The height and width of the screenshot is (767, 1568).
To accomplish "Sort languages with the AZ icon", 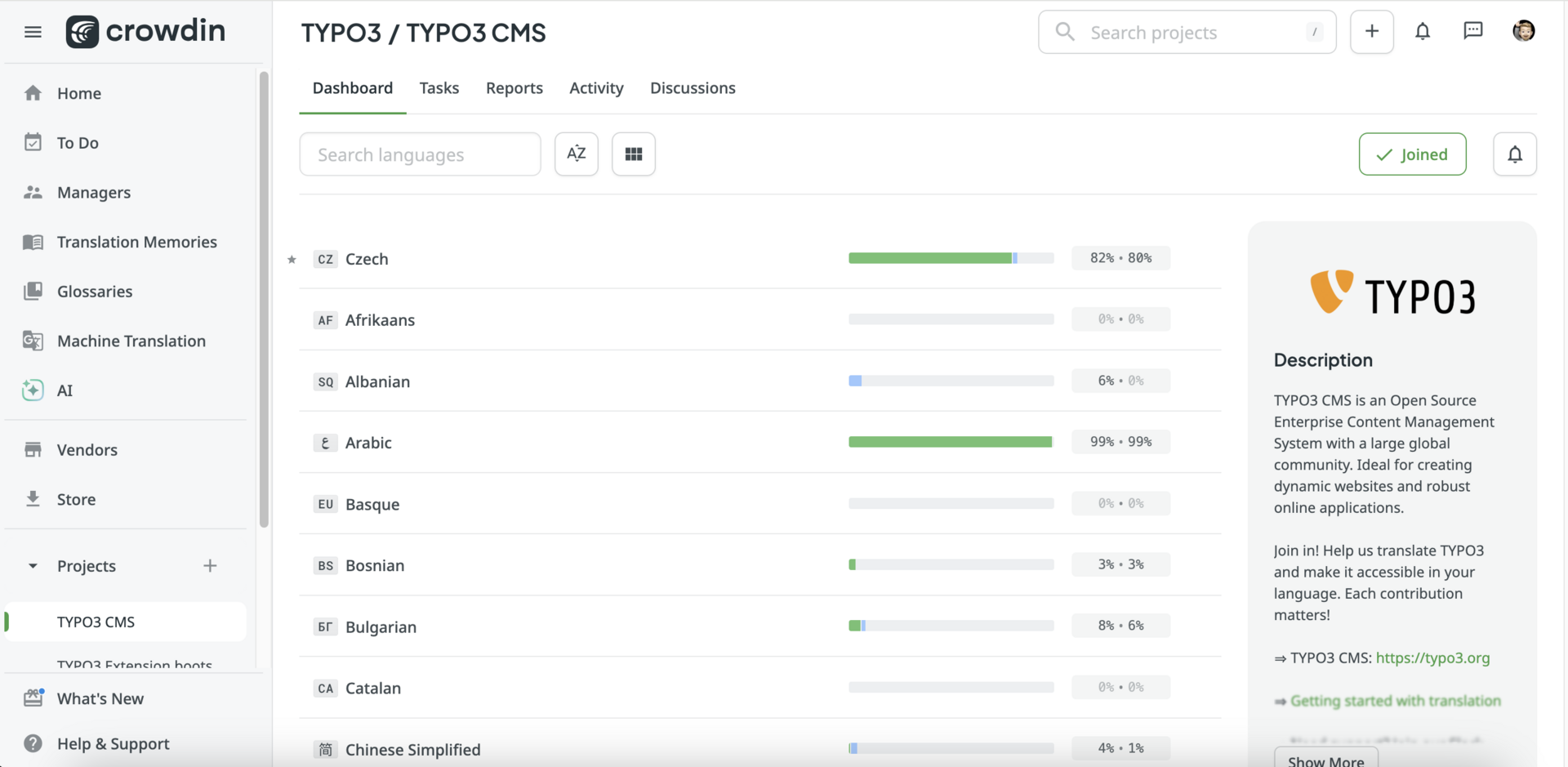I will 577,154.
